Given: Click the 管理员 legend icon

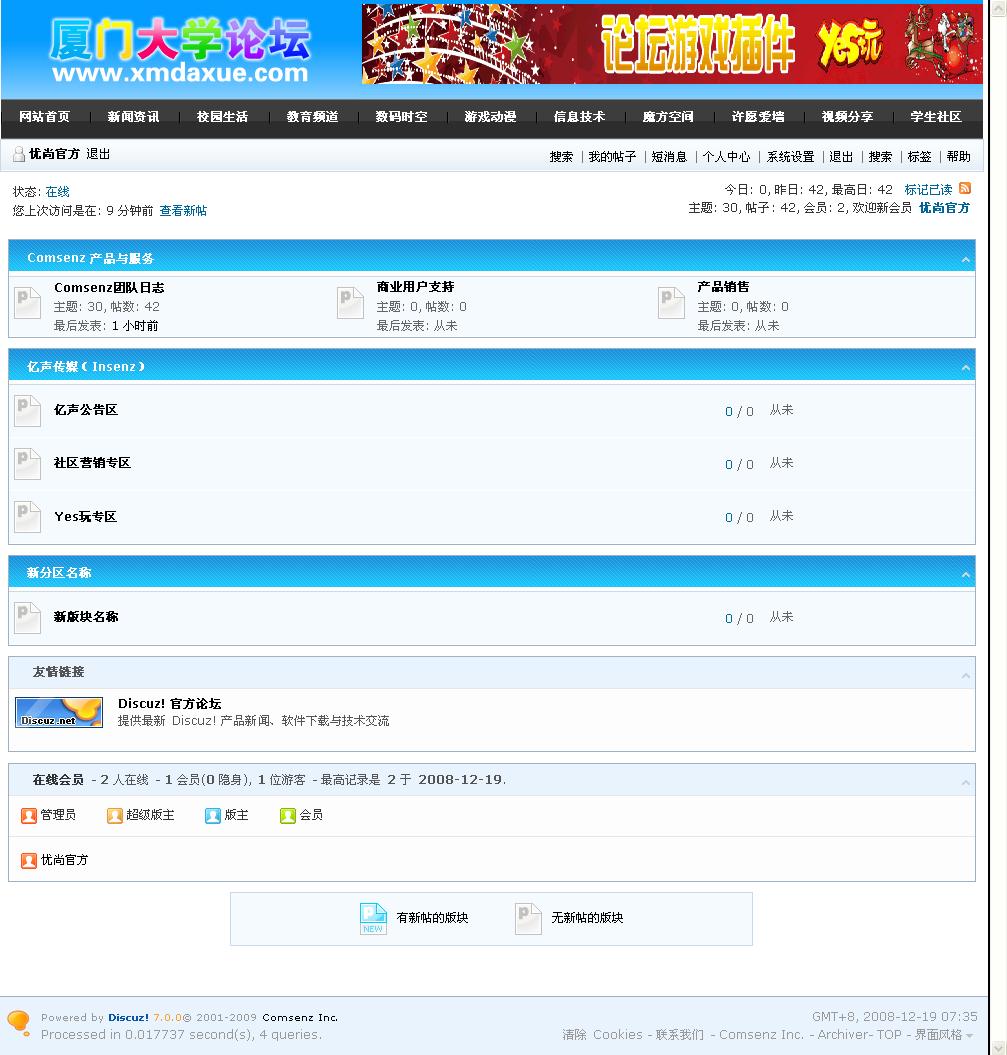Looking at the screenshot, I should point(29,816).
